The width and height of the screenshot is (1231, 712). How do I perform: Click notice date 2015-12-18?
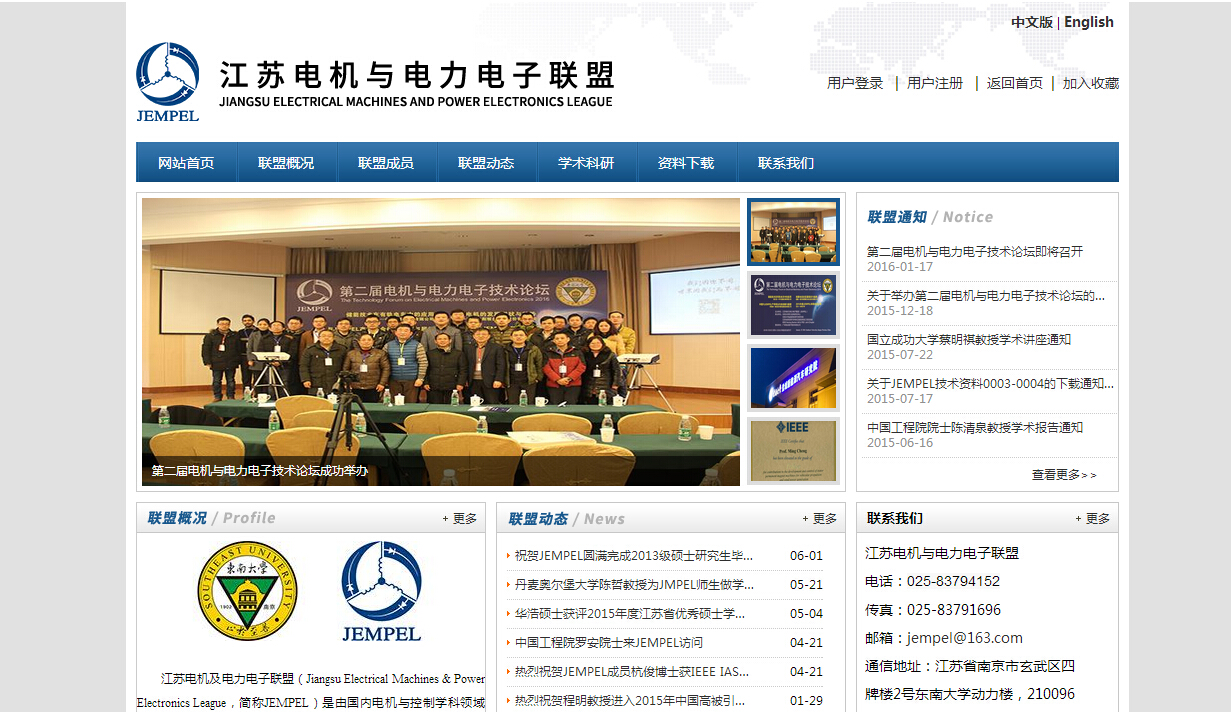900,311
